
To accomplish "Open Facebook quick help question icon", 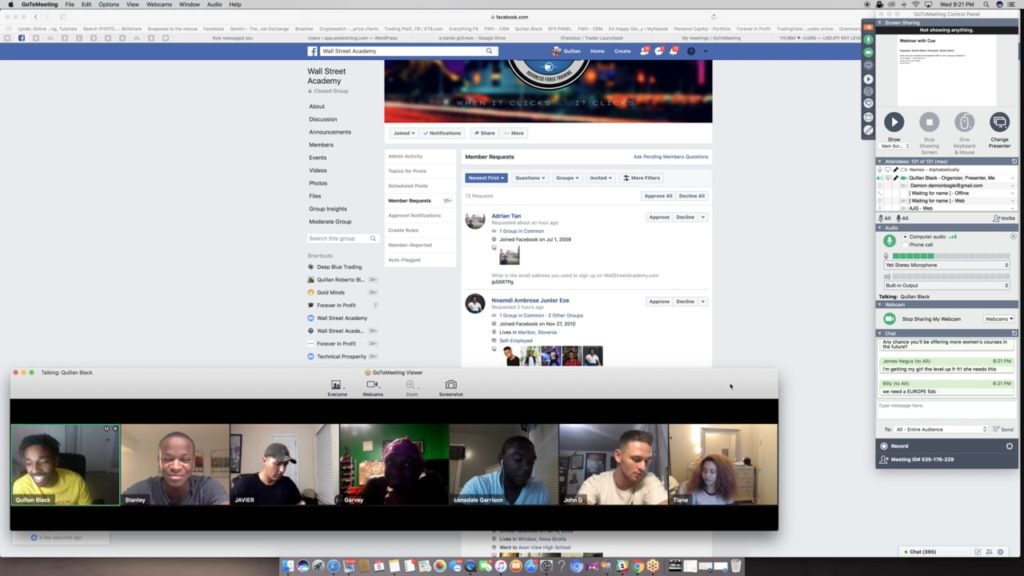I will 691,51.
